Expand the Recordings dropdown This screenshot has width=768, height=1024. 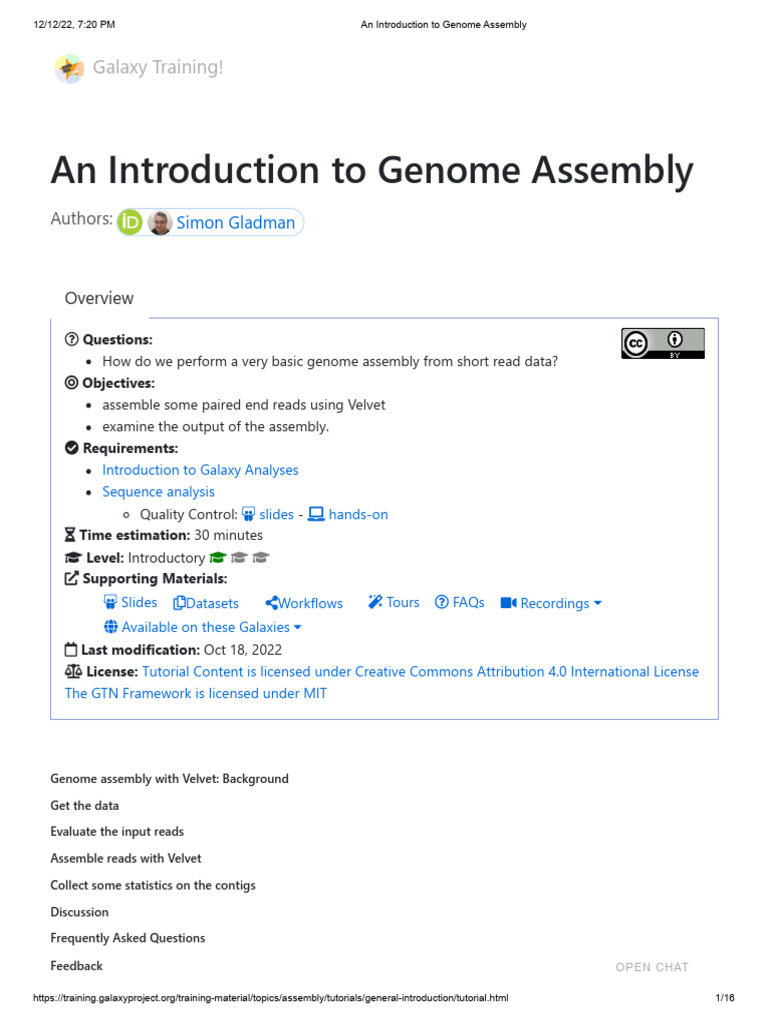coord(551,603)
